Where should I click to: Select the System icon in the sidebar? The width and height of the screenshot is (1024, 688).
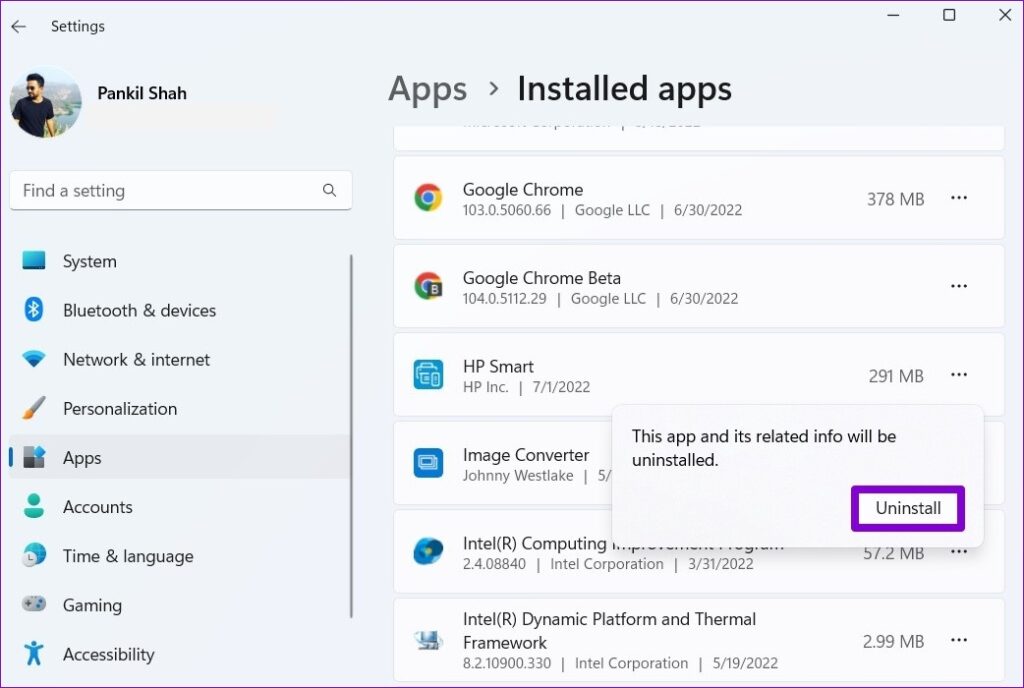(31, 261)
